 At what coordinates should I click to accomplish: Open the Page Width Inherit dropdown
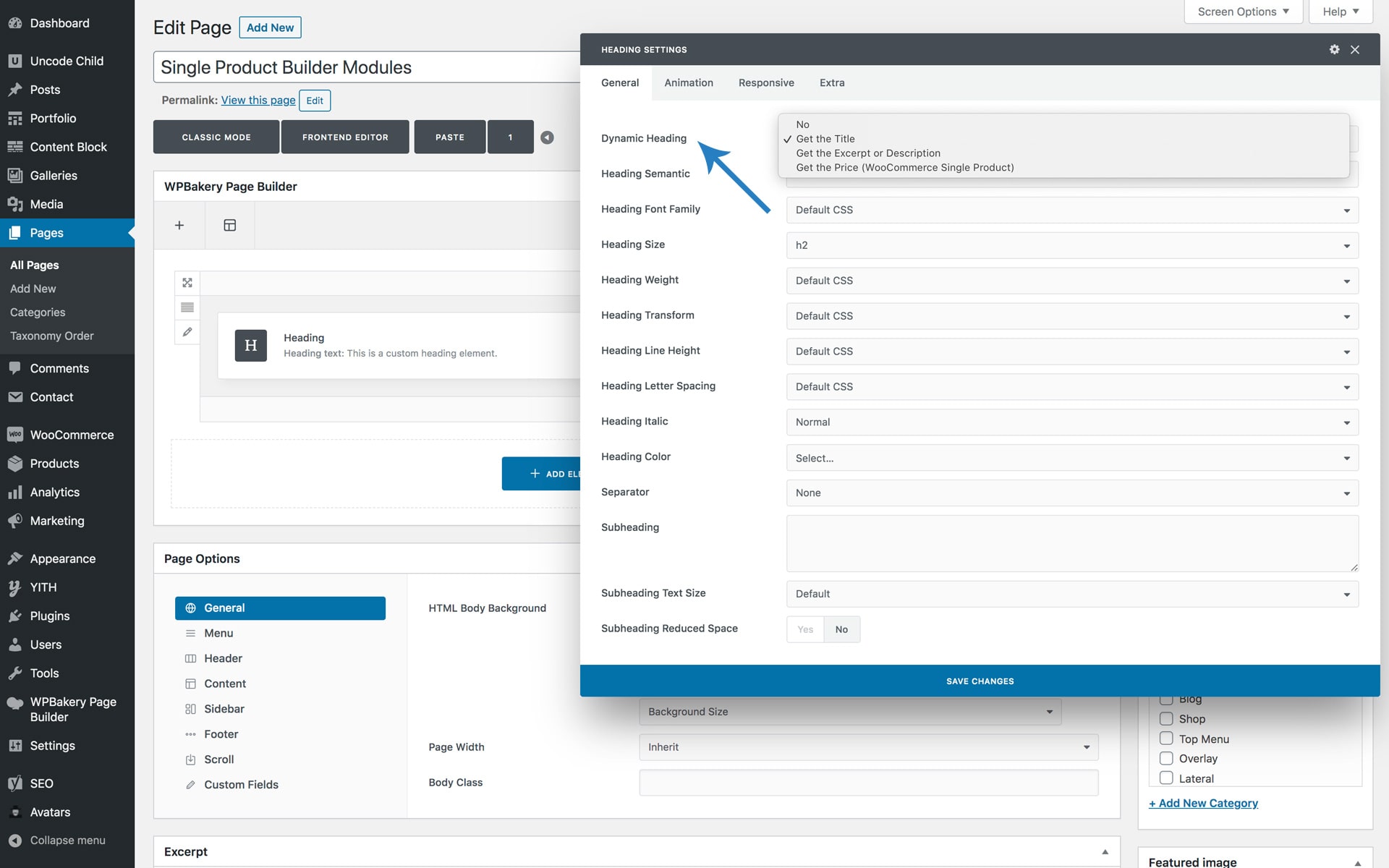click(x=868, y=747)
